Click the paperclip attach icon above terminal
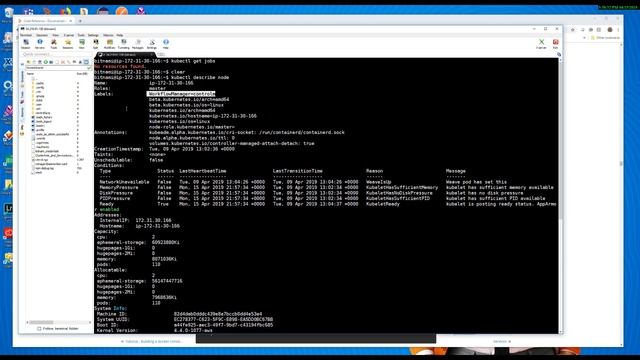640x360 pixels. pyautogui.click(x=559, y=54)
